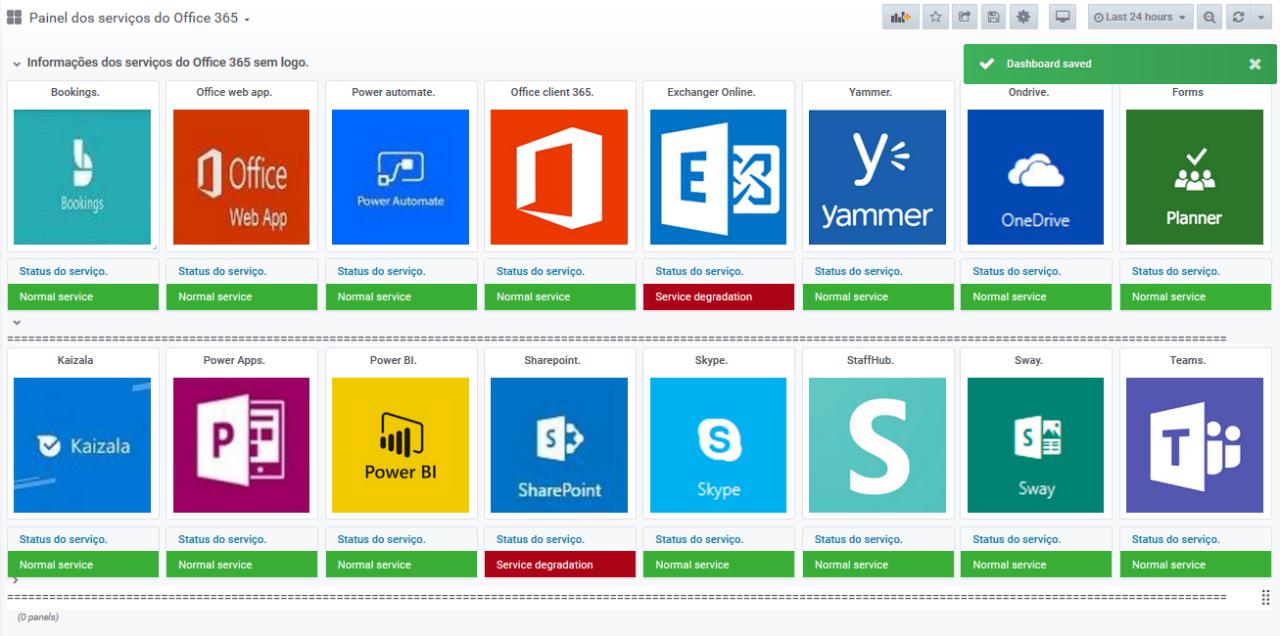Click the StaffHub logo image
This screenshot has height=636, width=1280.
tap(877, 445)
